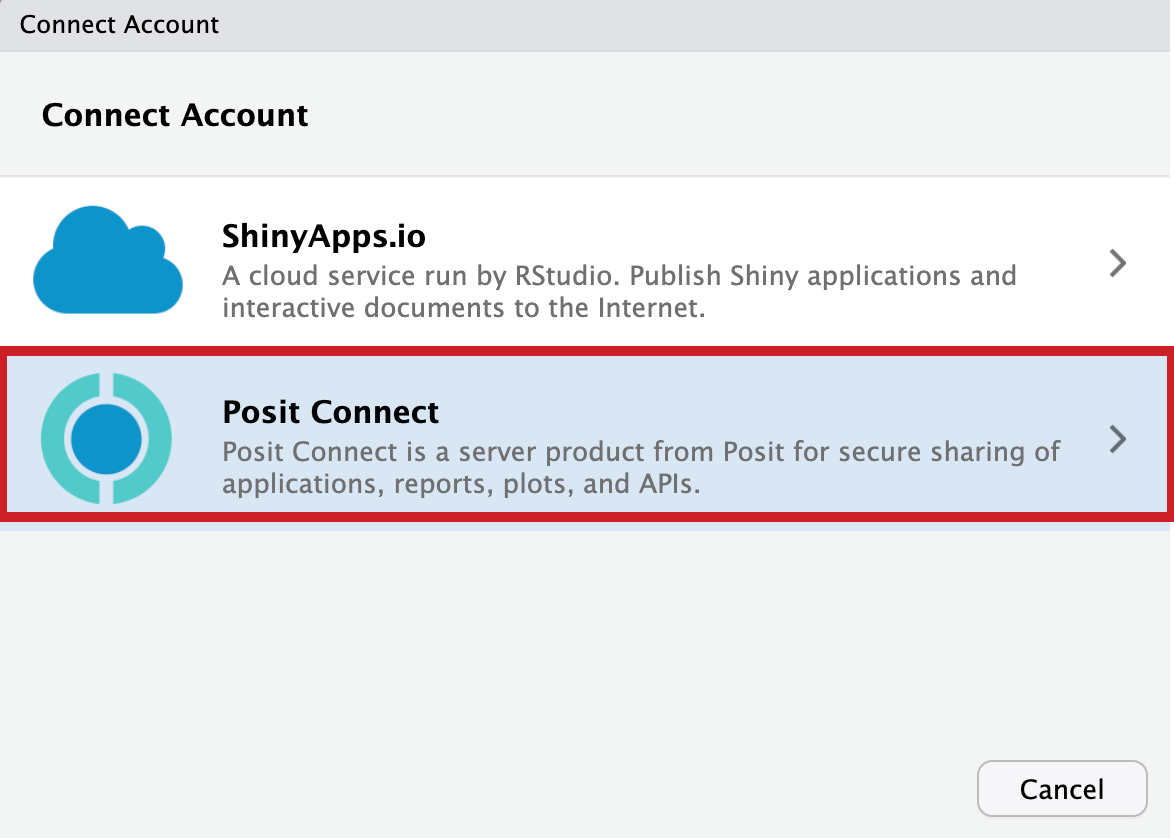Expand ShinyApps.io using its right chevron
The image size is (1174, 838).
(x=1118, y=263)
